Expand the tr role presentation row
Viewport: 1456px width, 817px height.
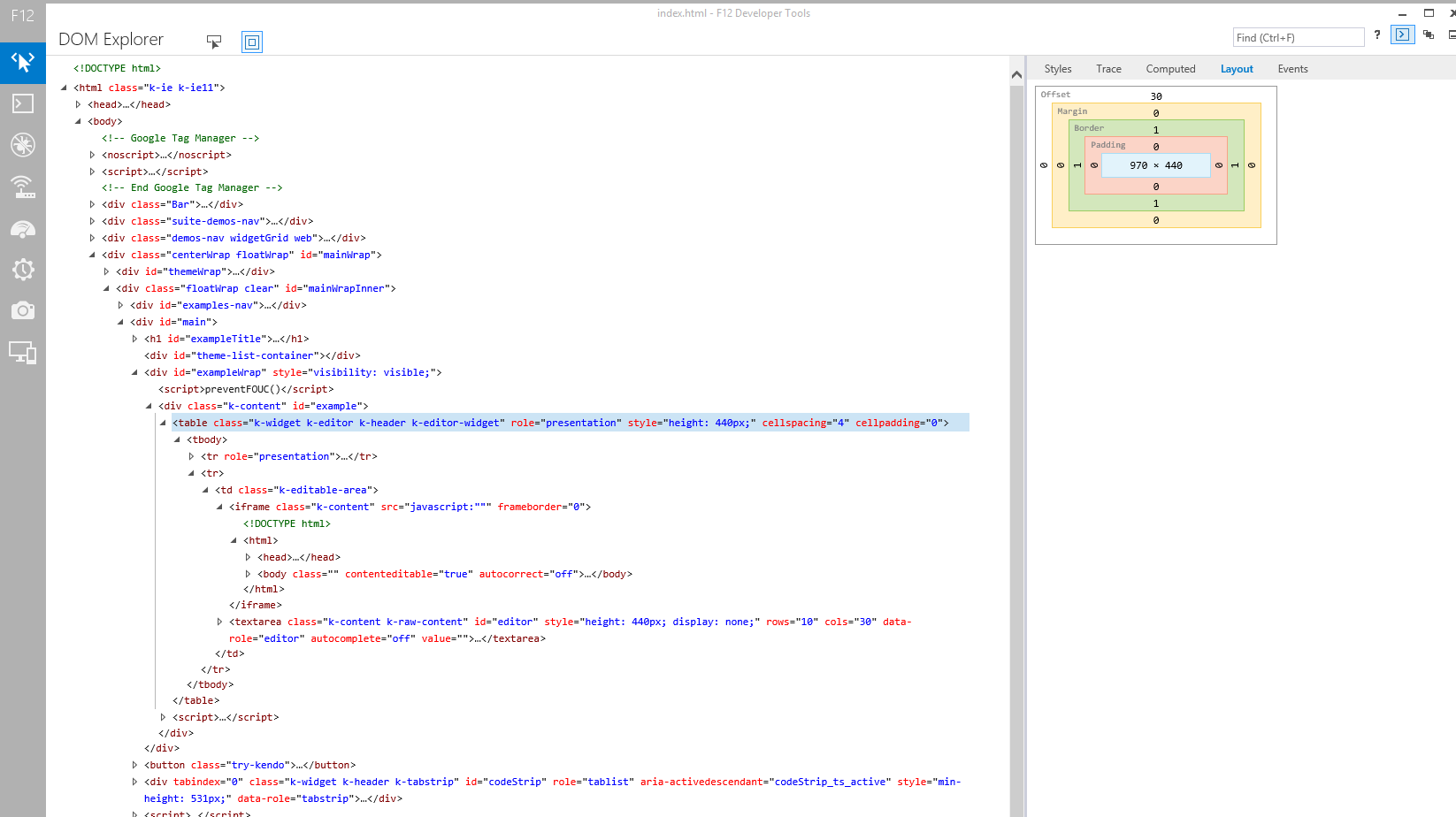191,456
